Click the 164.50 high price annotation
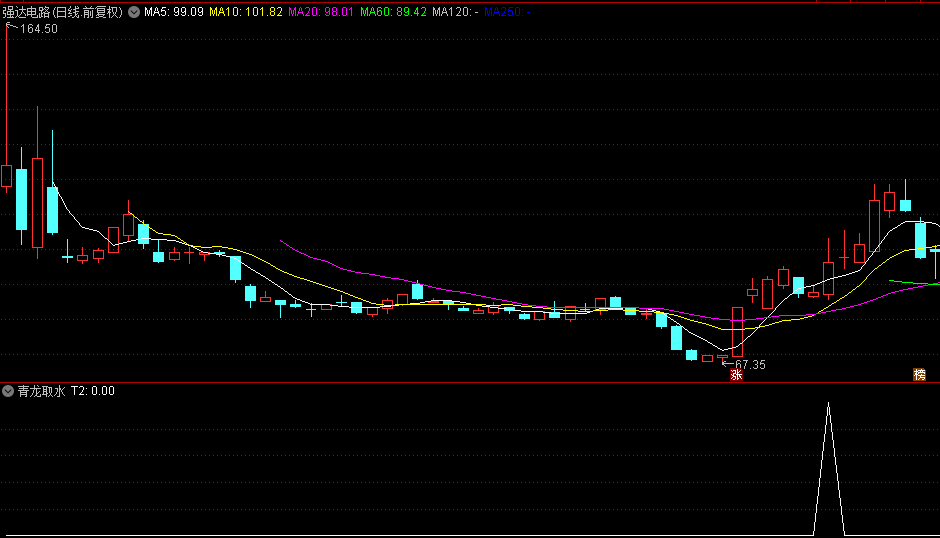The height and width of the screenshot is (538, 940). [x=38, y=29]
